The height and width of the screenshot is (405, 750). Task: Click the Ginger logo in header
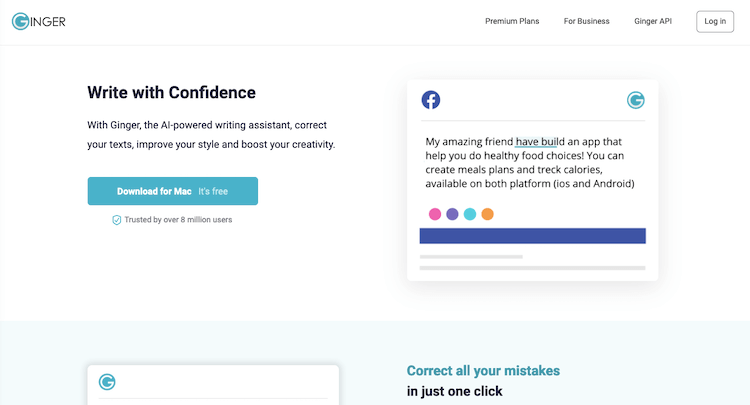point(39,22)
